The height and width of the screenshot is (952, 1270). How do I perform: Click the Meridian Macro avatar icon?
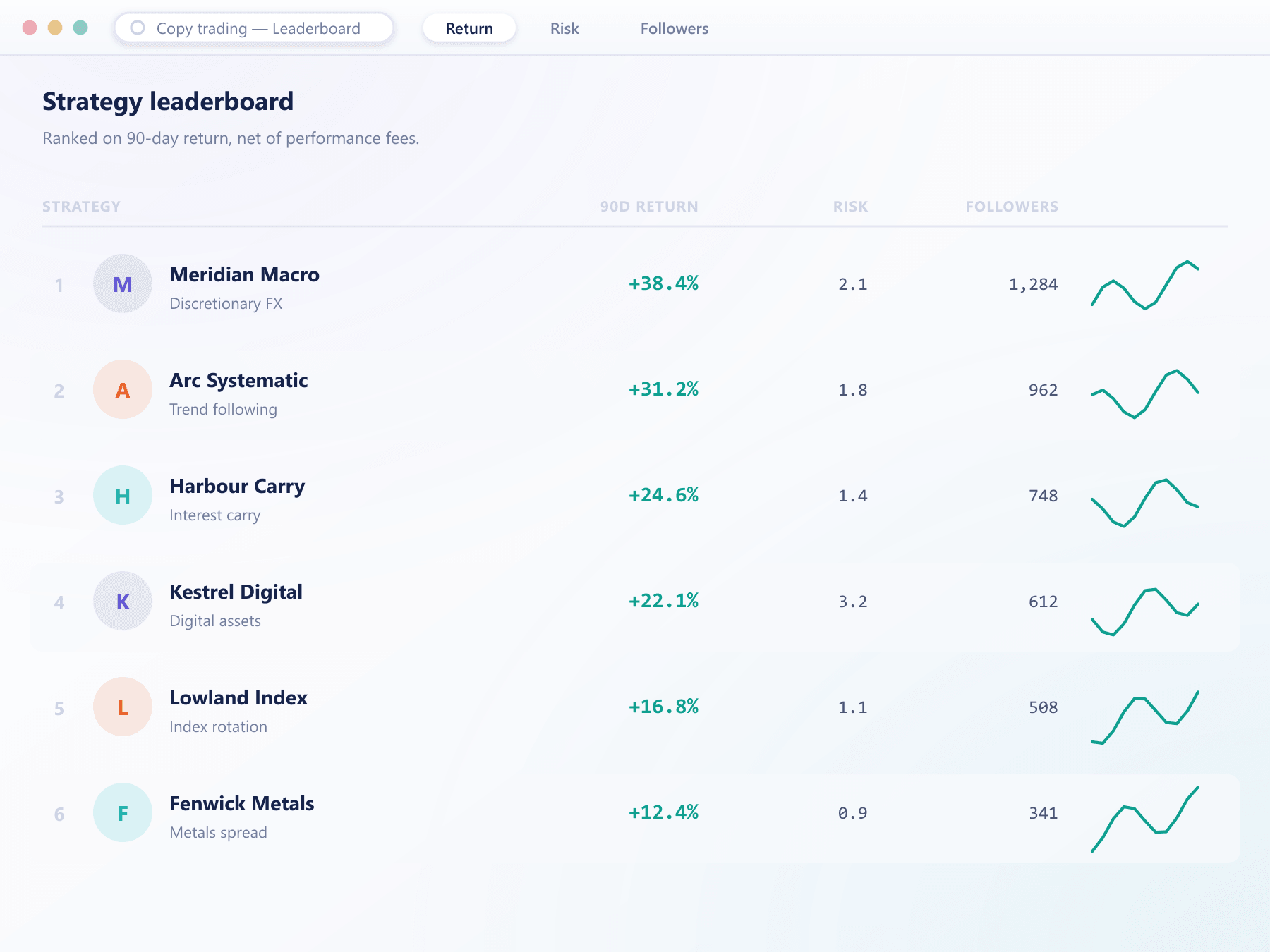coord(123,283)
